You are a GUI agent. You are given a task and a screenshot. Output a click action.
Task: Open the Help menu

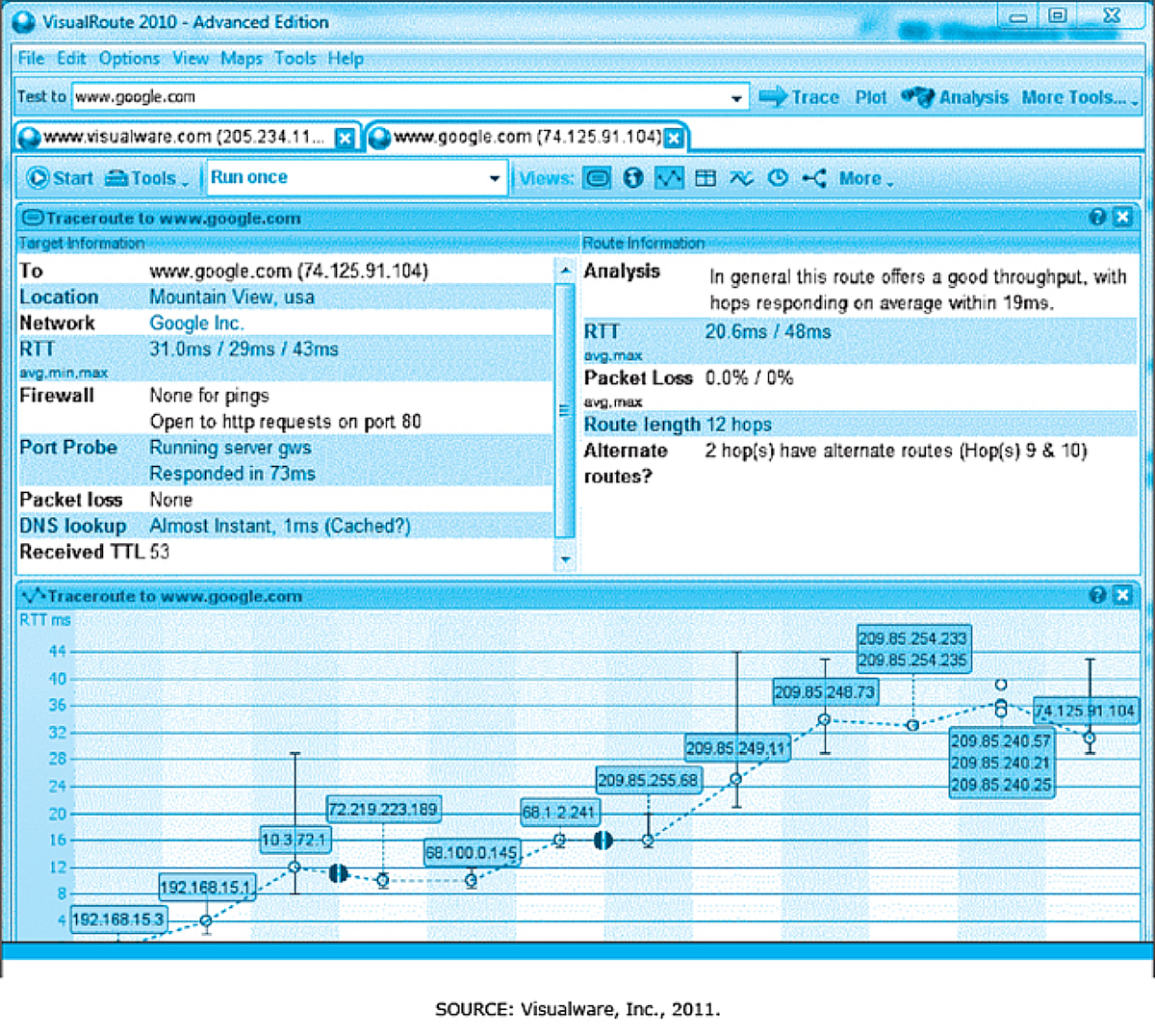346,59
